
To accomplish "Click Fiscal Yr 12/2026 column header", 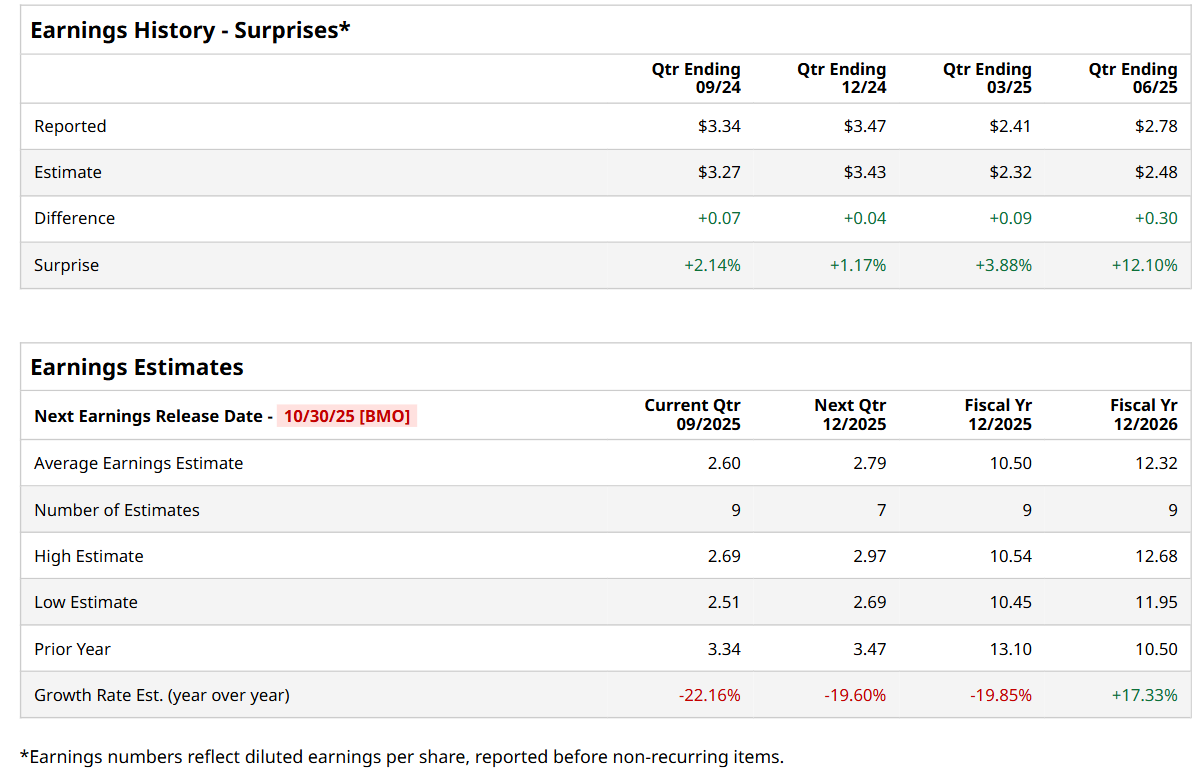I will [x=1144, y=415].
